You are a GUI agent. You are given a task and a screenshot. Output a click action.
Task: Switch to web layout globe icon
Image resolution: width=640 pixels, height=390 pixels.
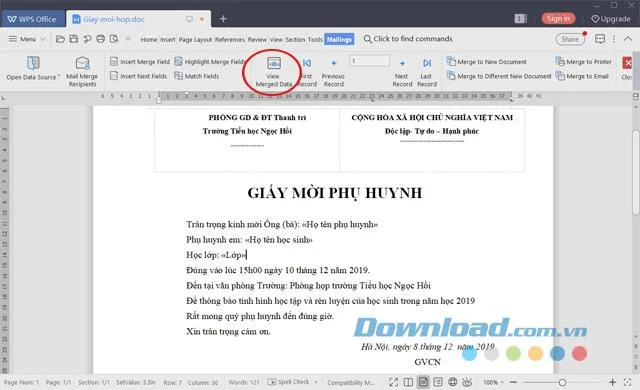453,382
